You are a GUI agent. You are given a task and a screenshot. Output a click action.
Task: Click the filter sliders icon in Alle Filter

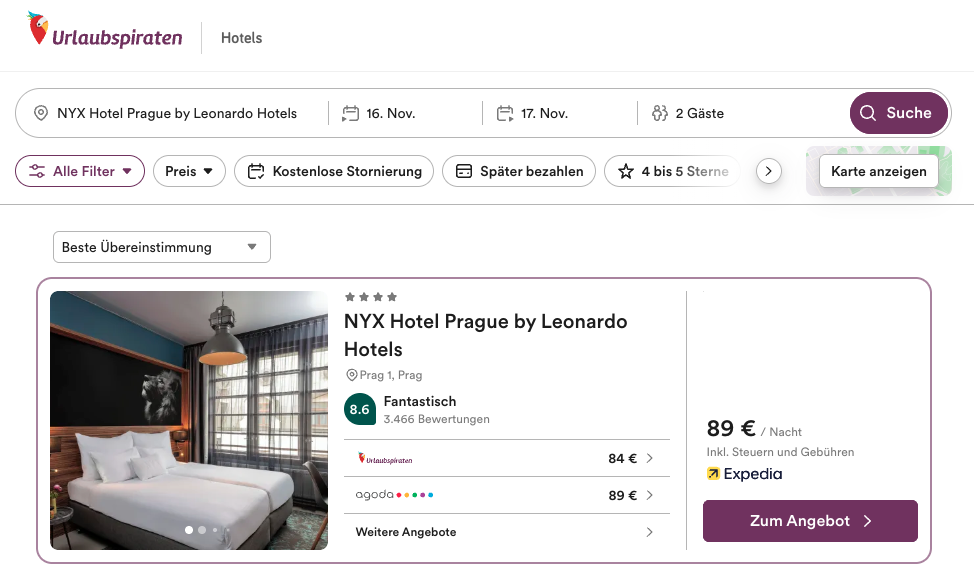tap(37, 171)
